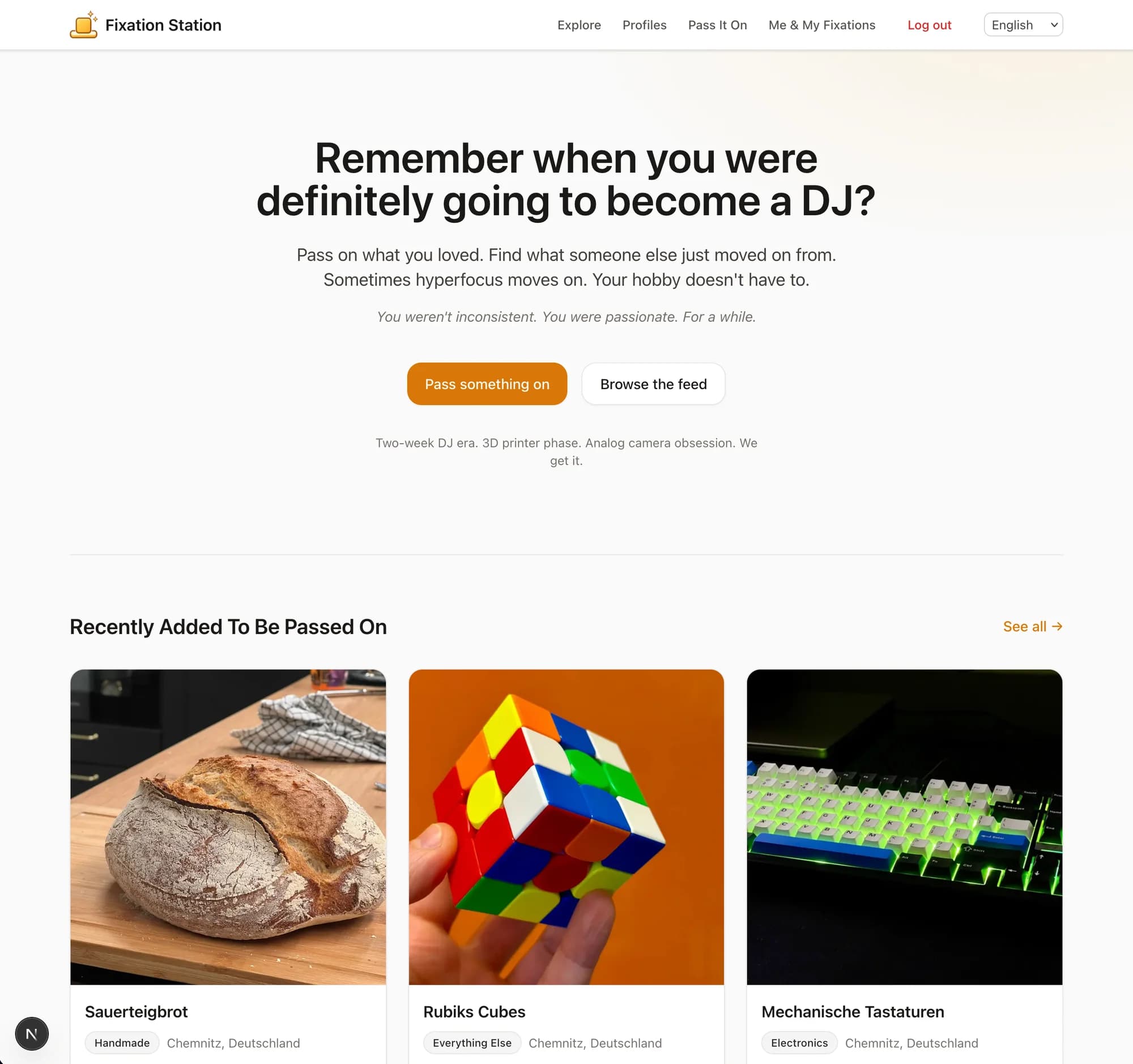Viewport: 1133px width, 1064px height.
Task: Open the Explore menu item
Action: pyautogui.click(x=579, y=25)
